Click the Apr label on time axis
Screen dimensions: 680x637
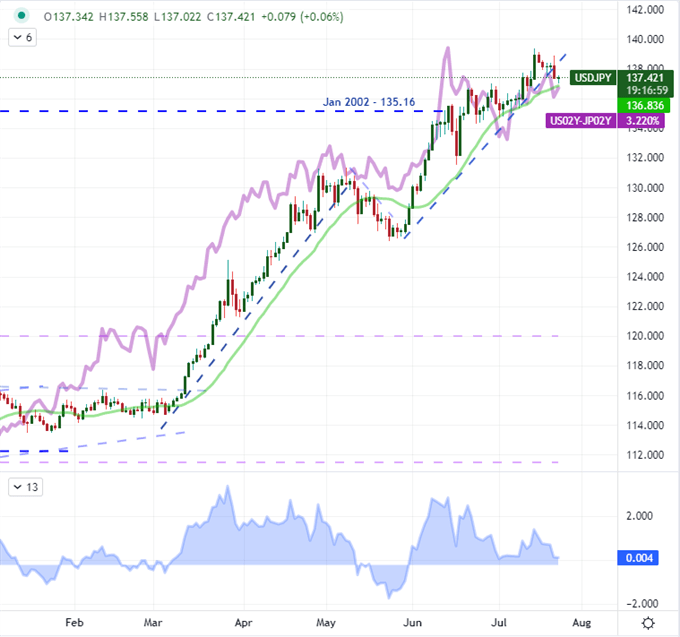click(x=243, y=623)
